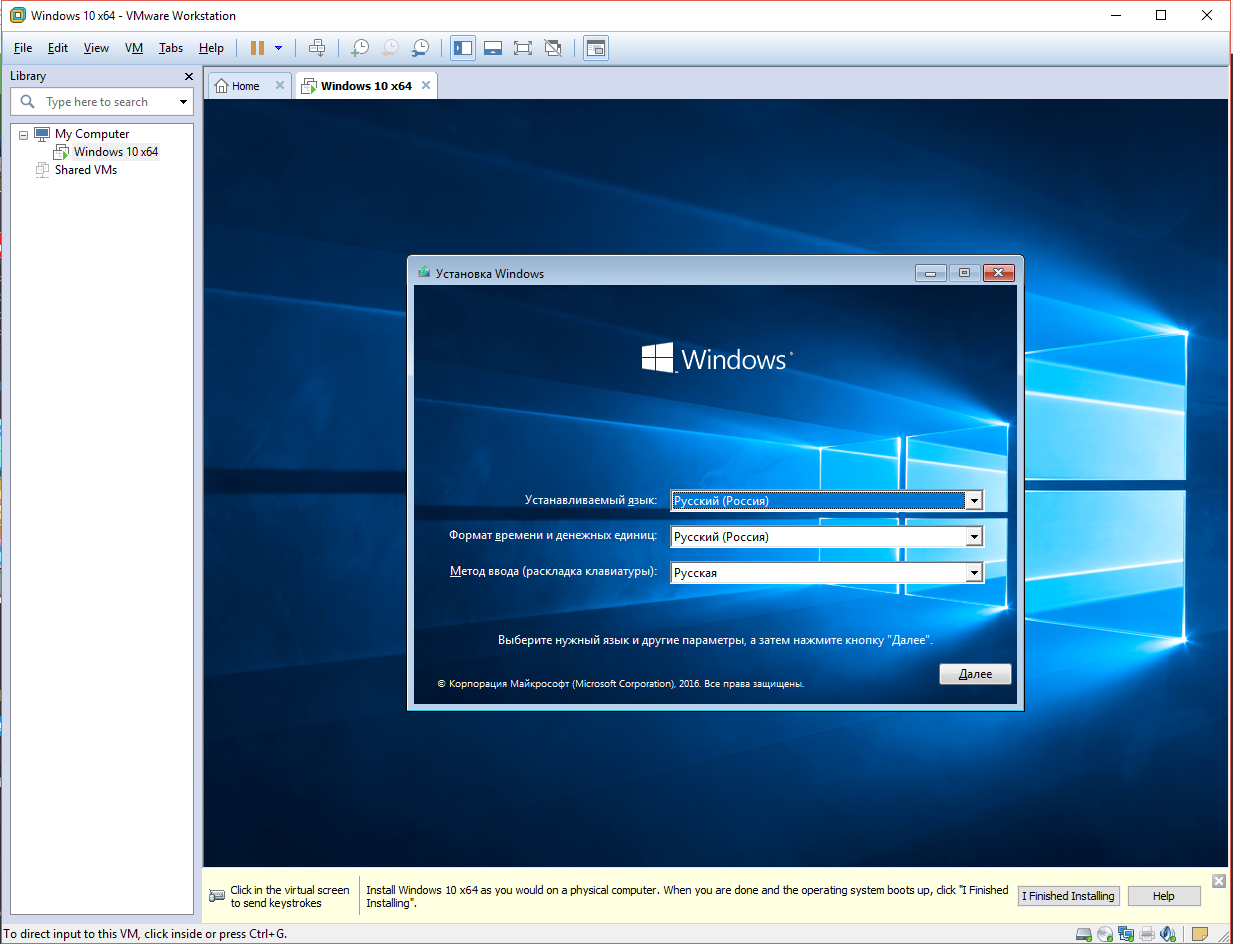
Task: Click the sound card status icon
Action: pos(1168,934)
